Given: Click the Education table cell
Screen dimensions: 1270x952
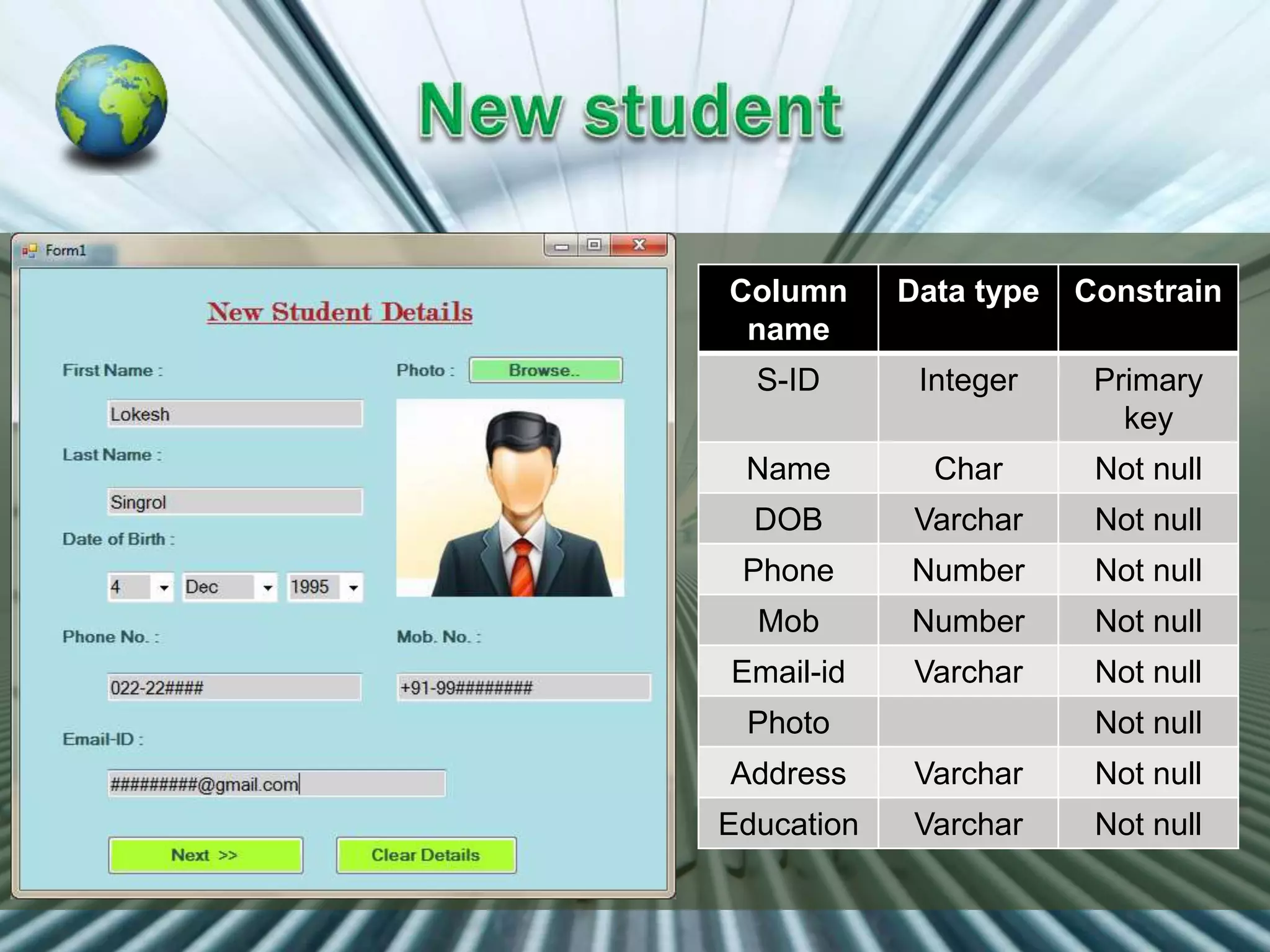Looking at the screenshot, I should pyautogui.click(x=788, y=824).
